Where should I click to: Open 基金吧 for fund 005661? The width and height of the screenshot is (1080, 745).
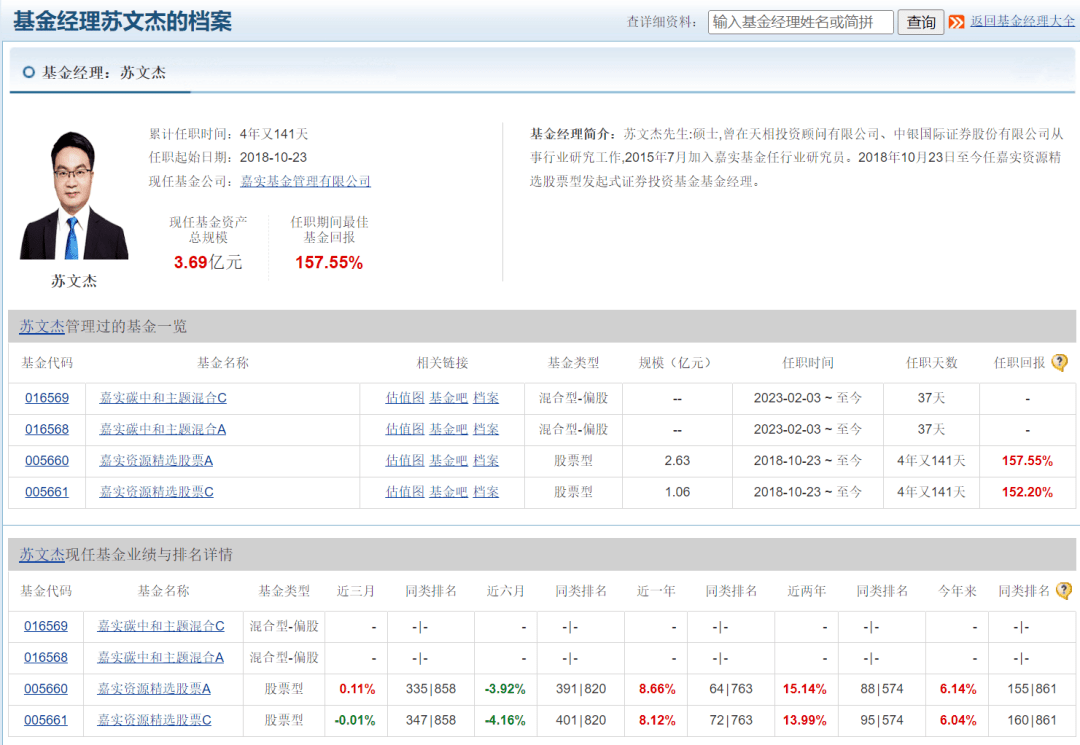tap(448, 492)
